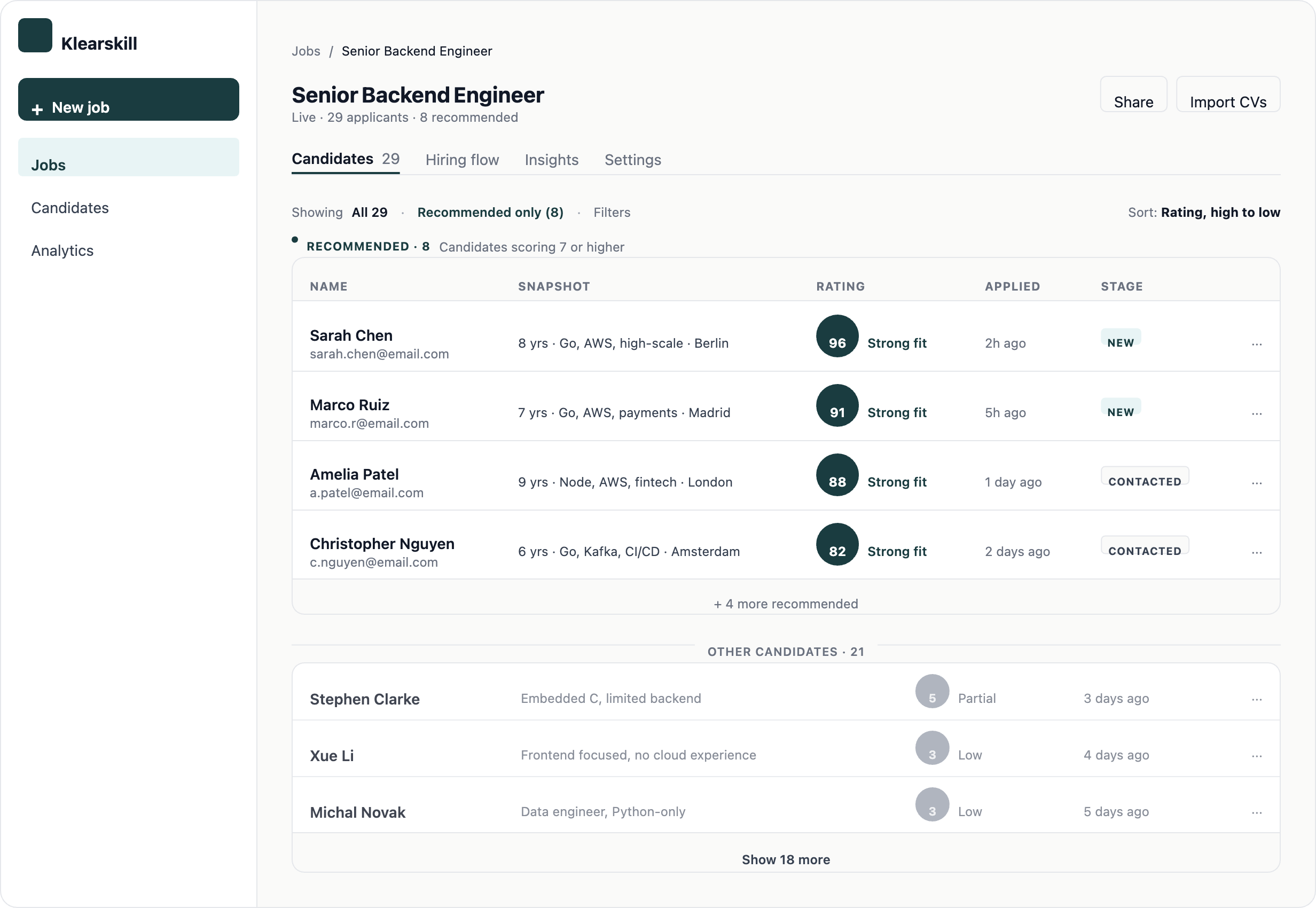Open Jobs in the sidebar
1316x908 pixels.
coord(129,157)
